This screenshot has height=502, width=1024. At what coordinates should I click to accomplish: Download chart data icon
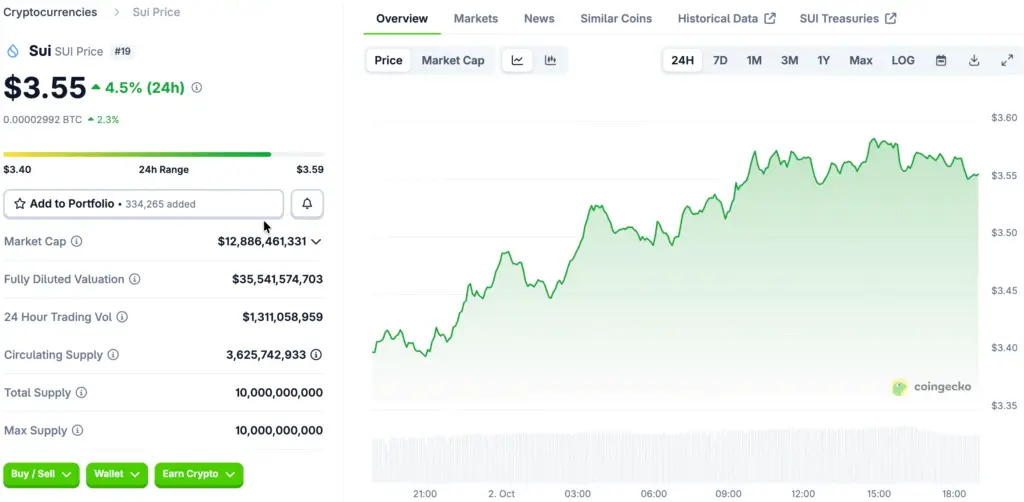[x=974, y=60]
